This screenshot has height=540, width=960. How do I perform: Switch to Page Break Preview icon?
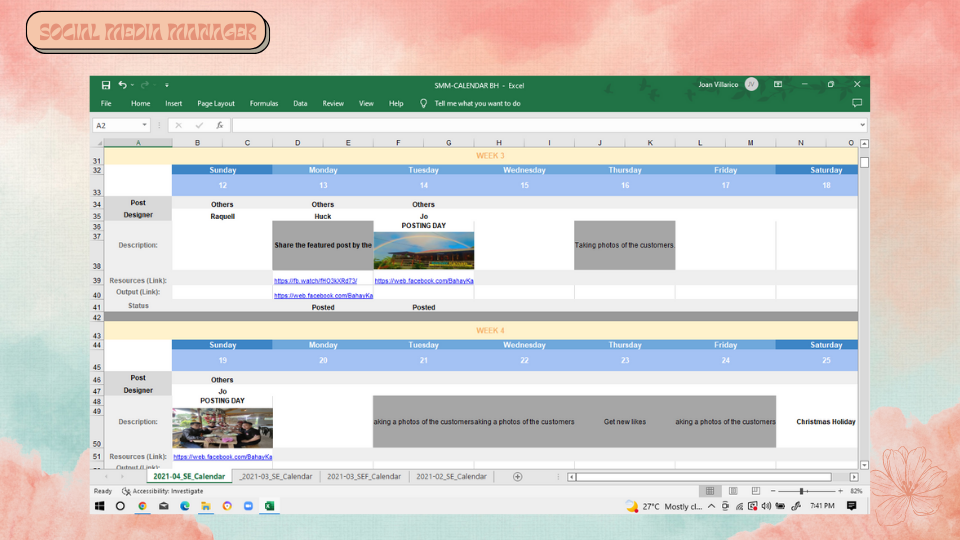756,491
